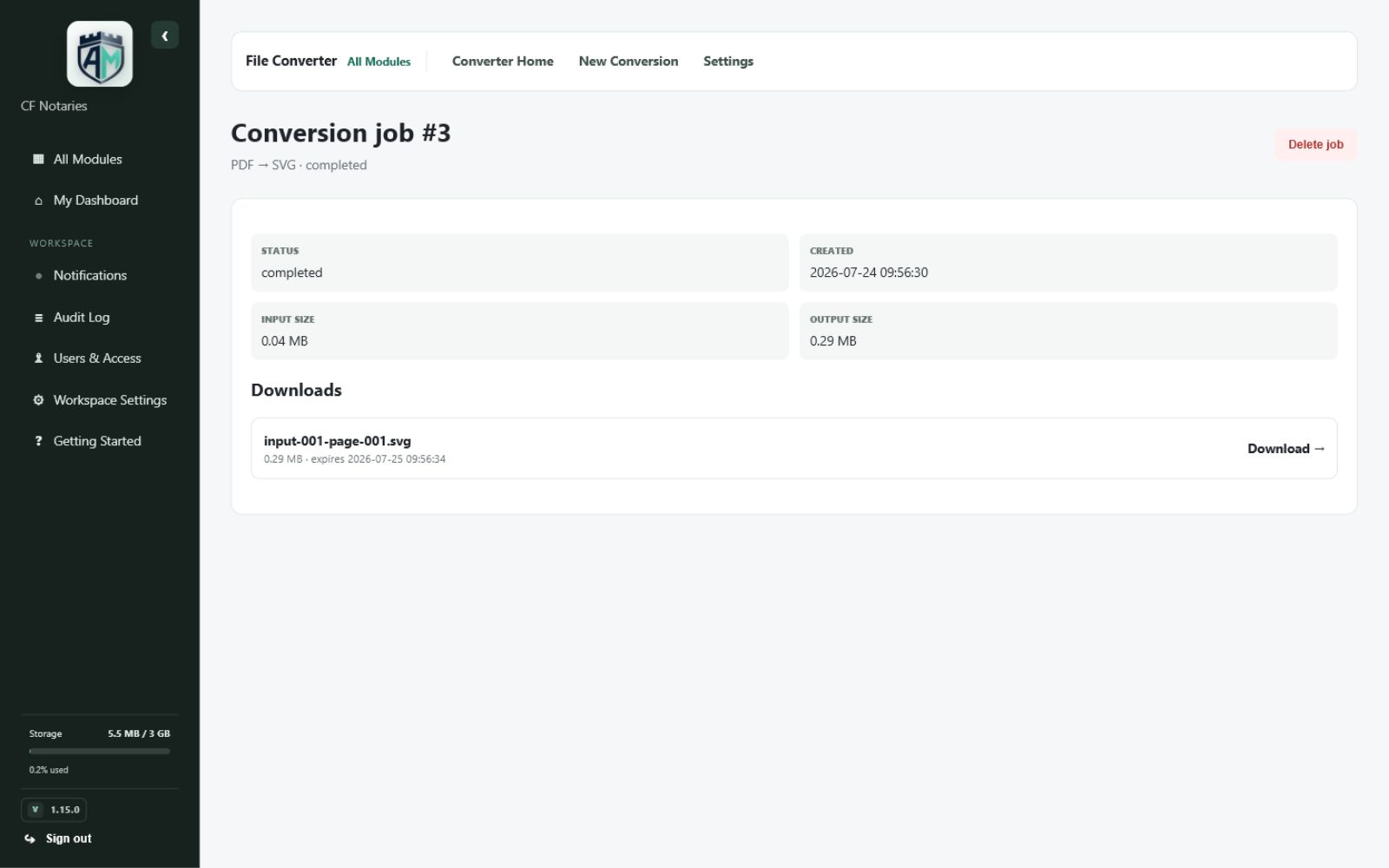1389x868 pixels.
Task: Click the storage value 5.5 MB / 3 GB
Action: (x=139, y=733)
